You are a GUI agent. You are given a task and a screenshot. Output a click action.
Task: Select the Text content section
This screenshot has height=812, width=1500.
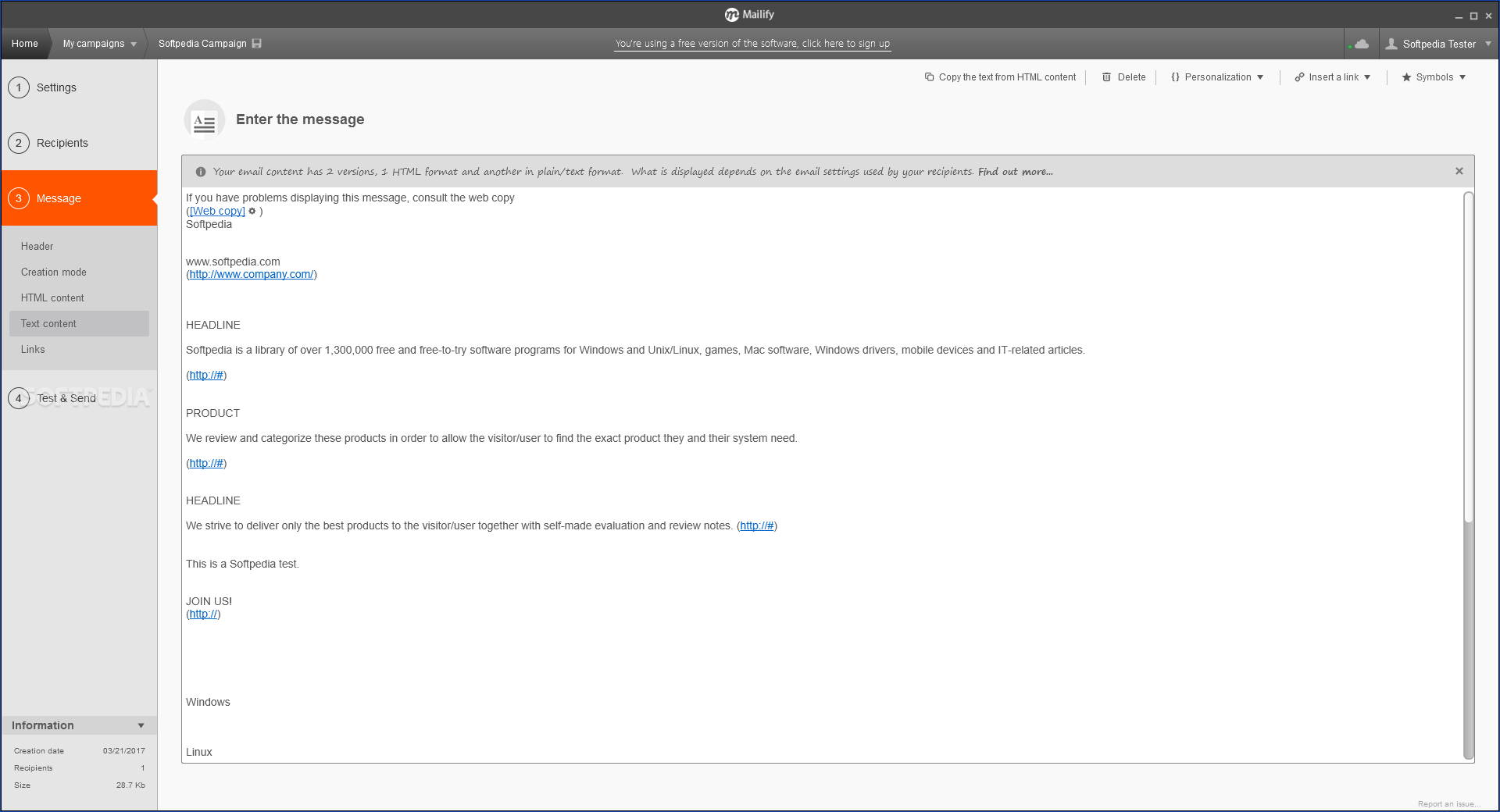(x=79, y=324)
